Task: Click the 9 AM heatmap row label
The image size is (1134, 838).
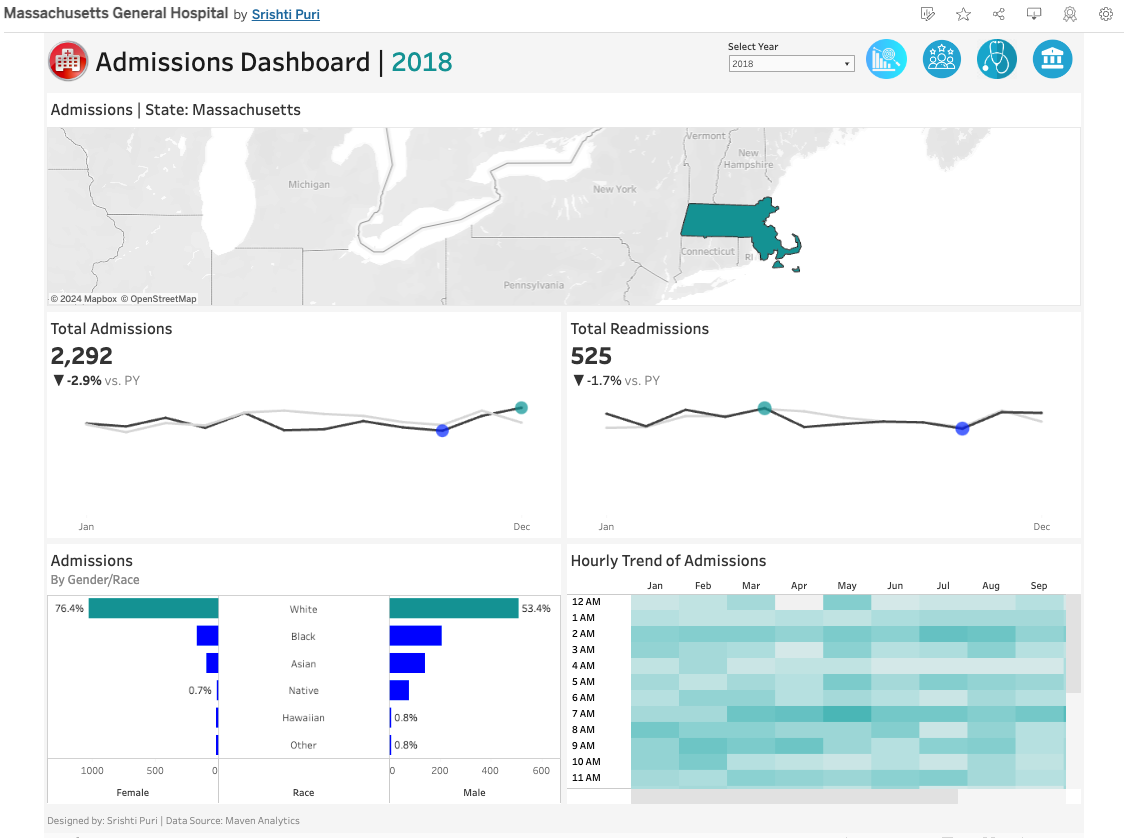Action: click(583, 745)
